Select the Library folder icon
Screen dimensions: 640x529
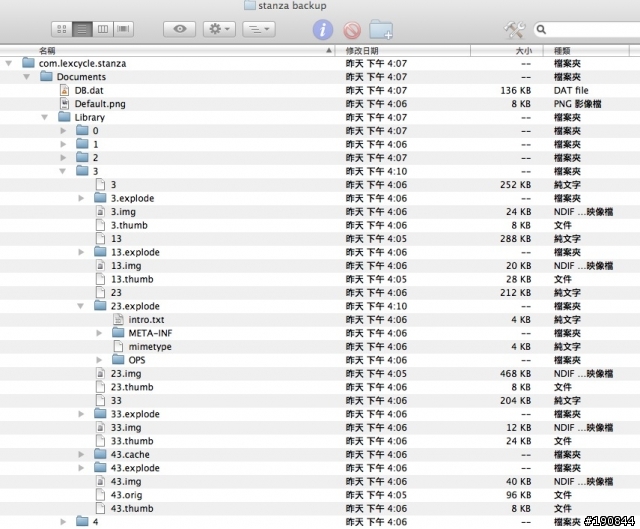tap(64, 117)
